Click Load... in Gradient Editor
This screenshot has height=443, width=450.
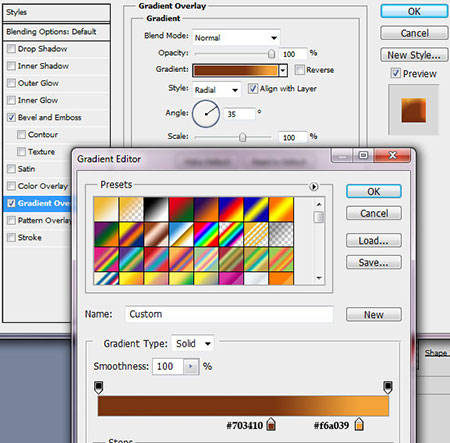click(x=374, y=241)
